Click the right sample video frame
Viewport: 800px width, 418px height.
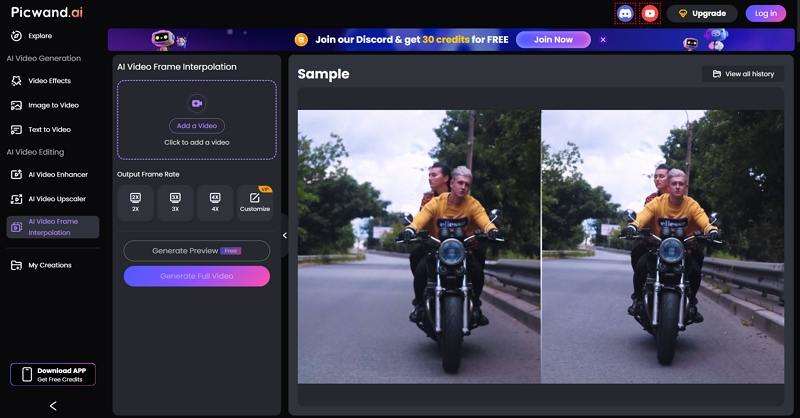663,247
